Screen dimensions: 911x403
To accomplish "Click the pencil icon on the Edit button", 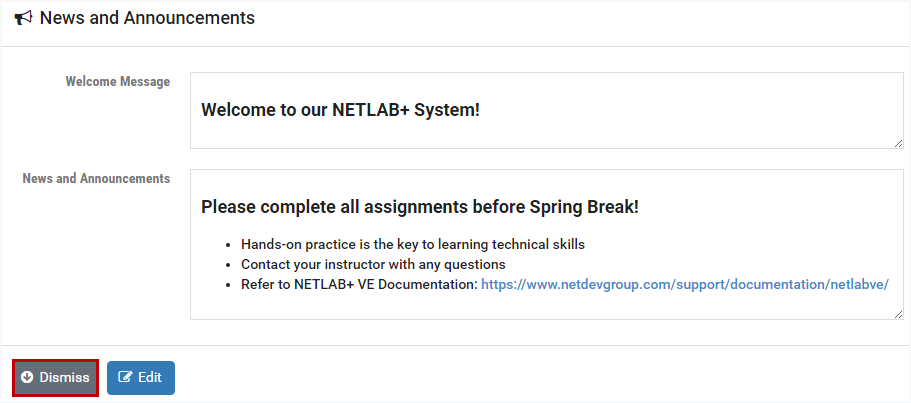I will point(125,378).
